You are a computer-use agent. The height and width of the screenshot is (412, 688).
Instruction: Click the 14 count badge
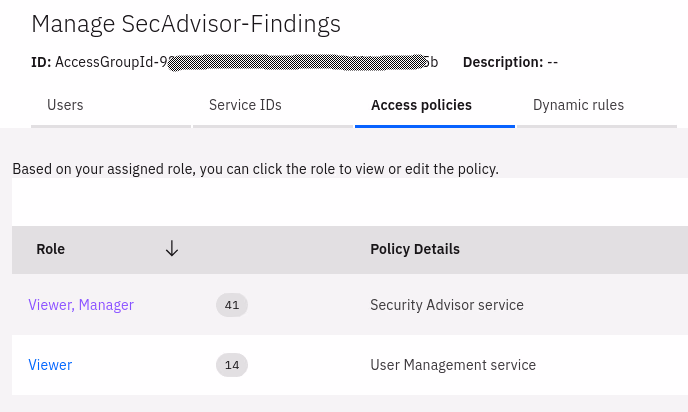232,365
